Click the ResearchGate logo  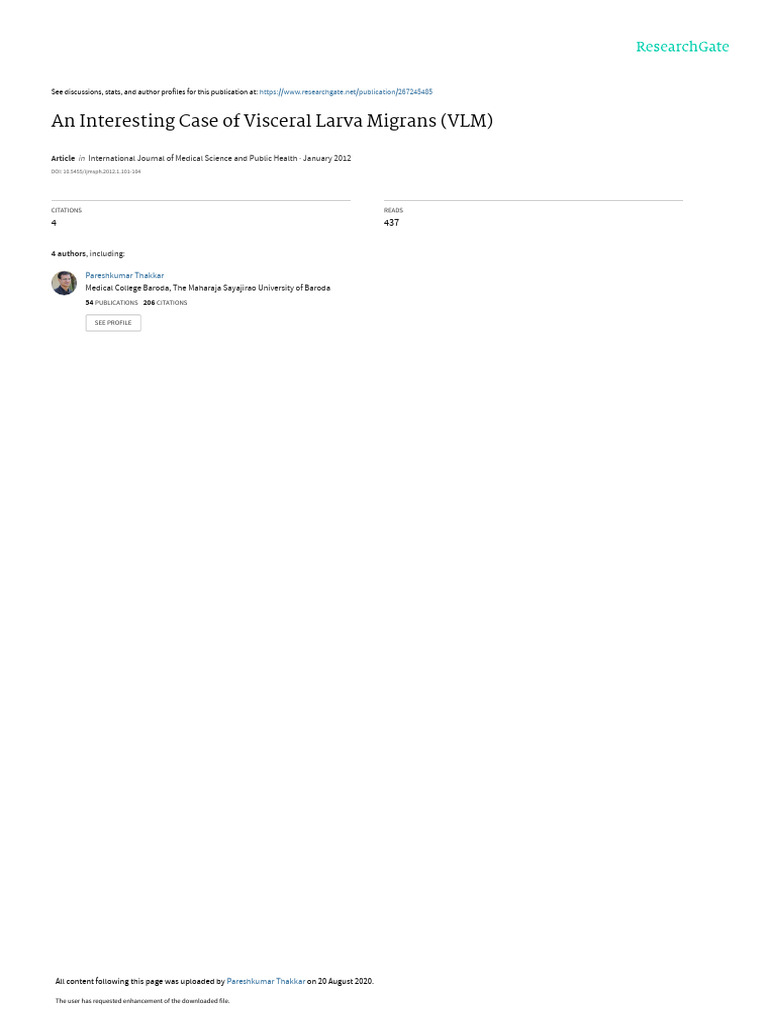pos(682,46)
